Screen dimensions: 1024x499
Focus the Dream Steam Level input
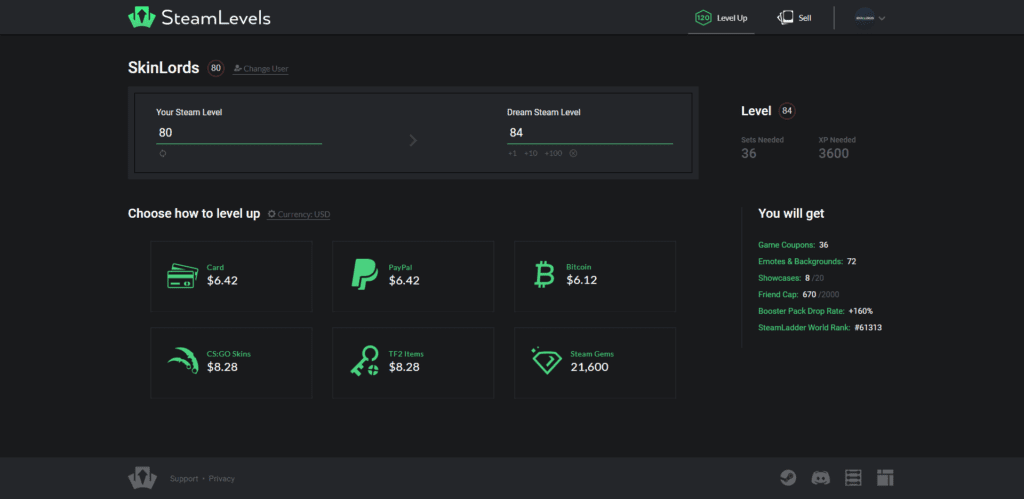590,133
